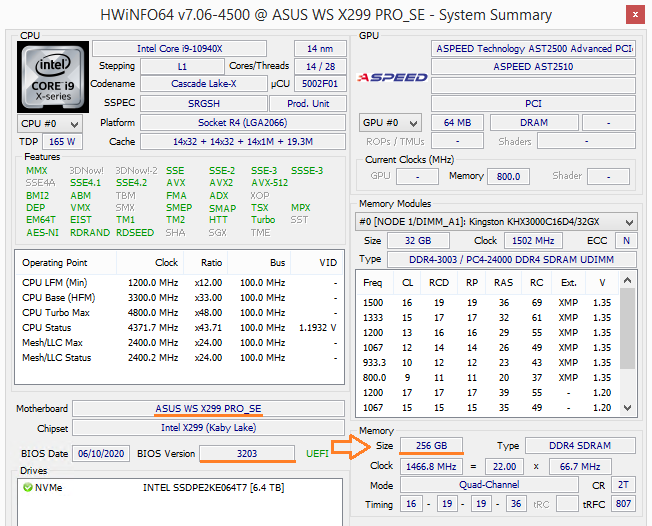This screenshot has height=526, width=652.
Task: Click the AES-NI feature label
Action: [x=42, y=232]
